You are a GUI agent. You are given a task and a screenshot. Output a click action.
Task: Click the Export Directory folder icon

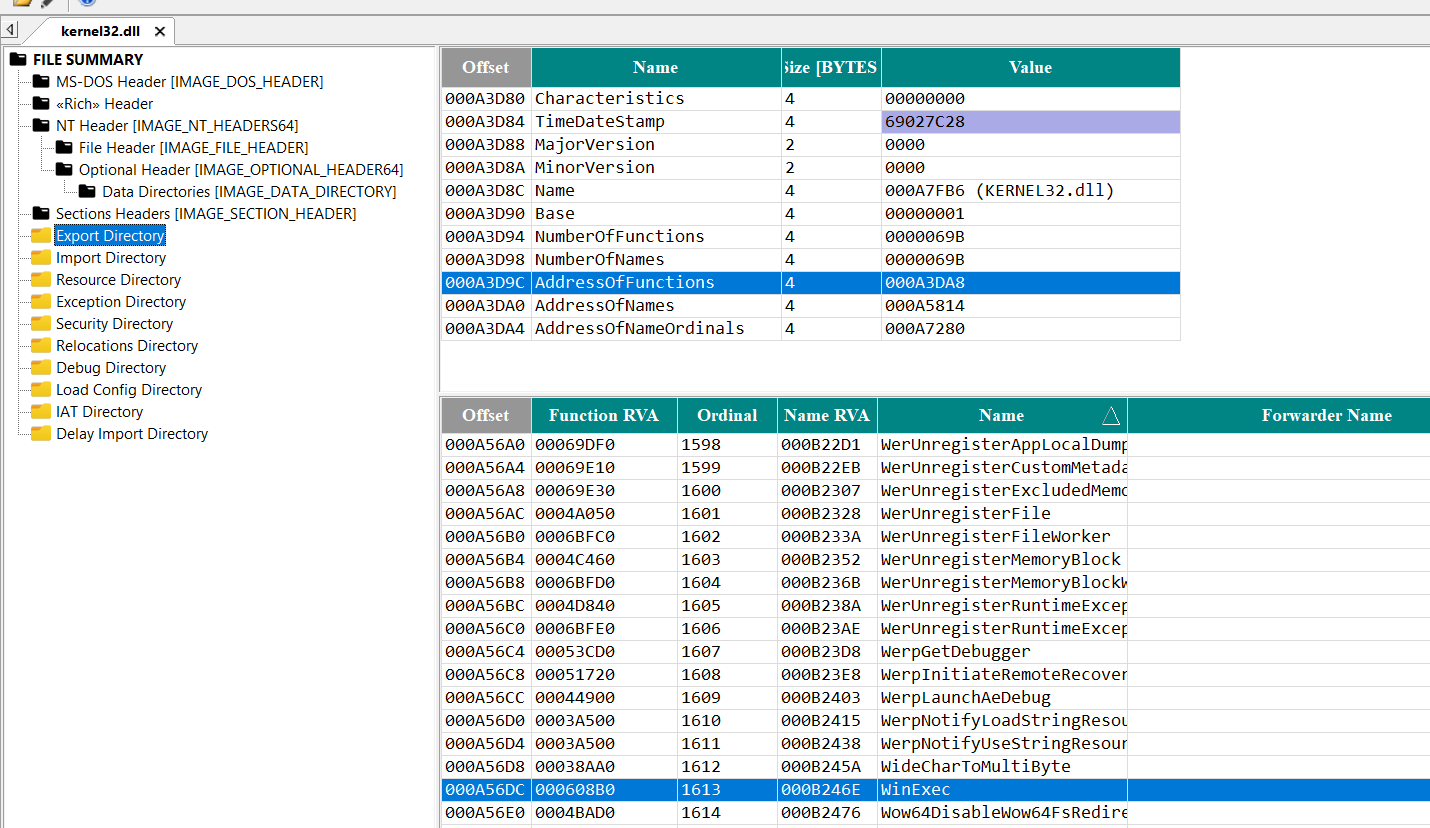pyautogui.click(x=40, y=235)
